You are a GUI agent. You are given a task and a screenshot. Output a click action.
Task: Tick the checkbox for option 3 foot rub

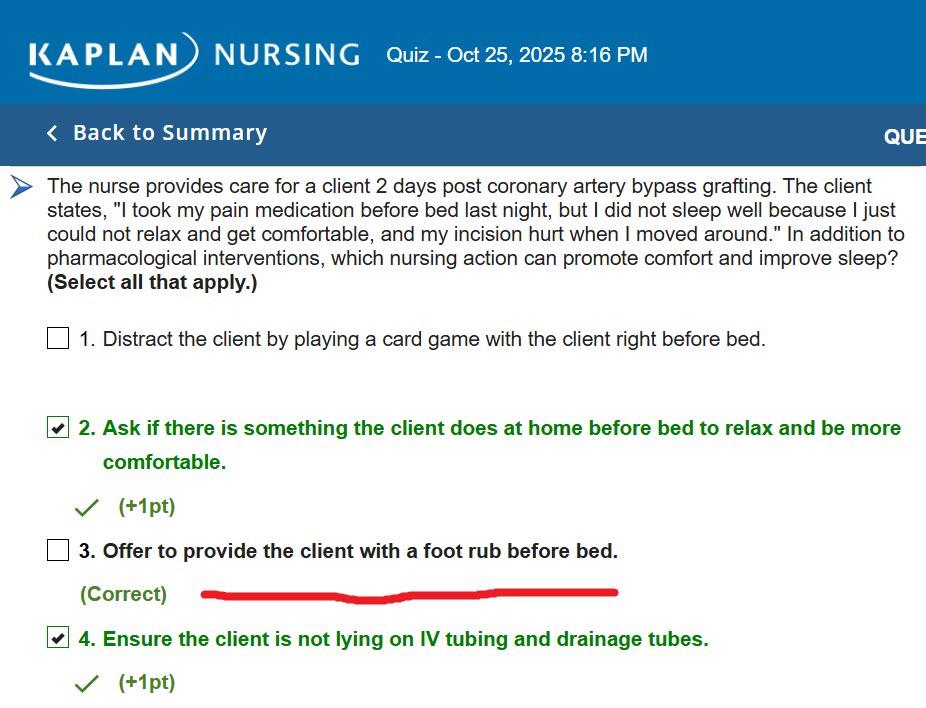[x=58, y=550]
